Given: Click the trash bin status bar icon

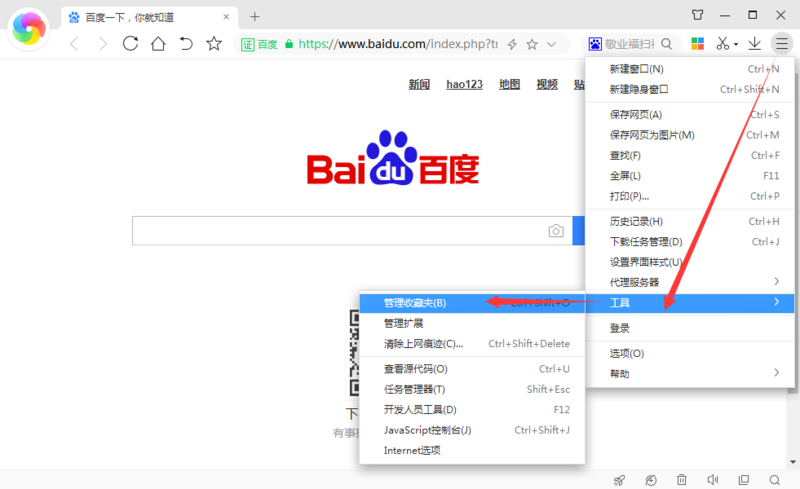Looking at the screenshot, I should [x=682, y=480].
